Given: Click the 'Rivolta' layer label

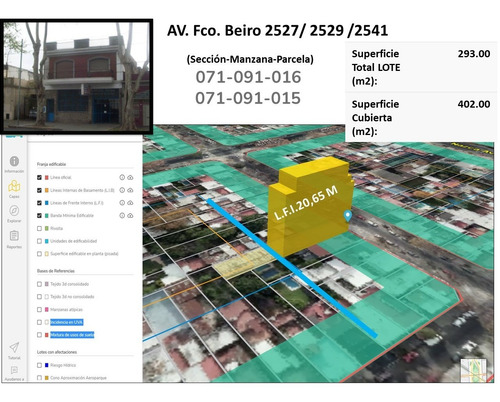Looking at the screenshot, I should 56,228.
